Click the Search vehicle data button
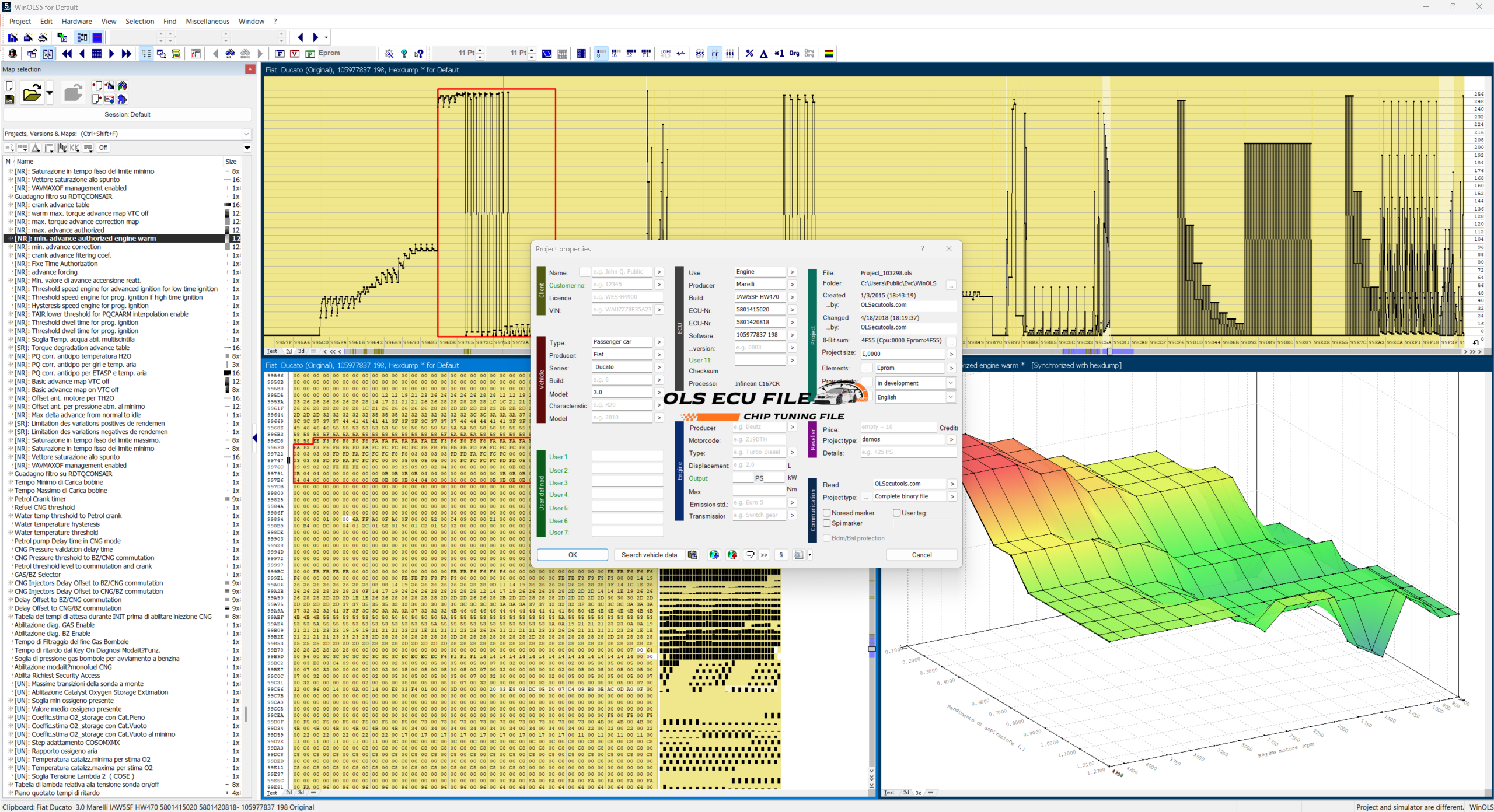1494x812 pixels. pyautogui.click(x=649, y=555)
